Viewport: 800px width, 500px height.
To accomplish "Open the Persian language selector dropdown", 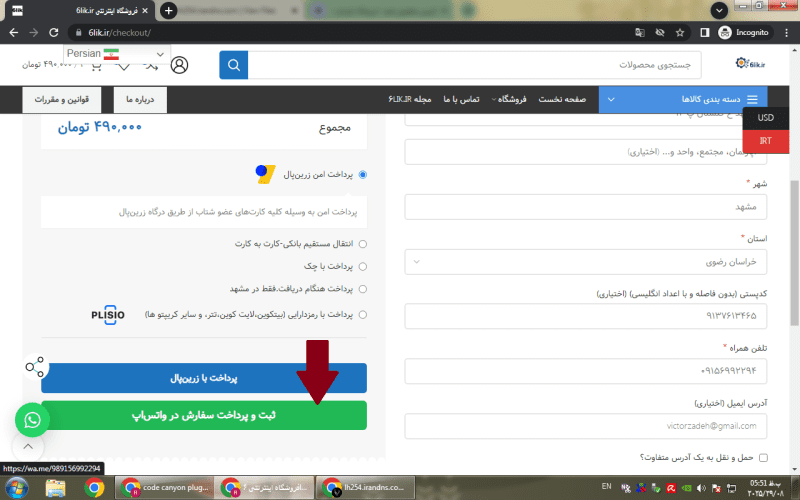I will coord(116,54).
